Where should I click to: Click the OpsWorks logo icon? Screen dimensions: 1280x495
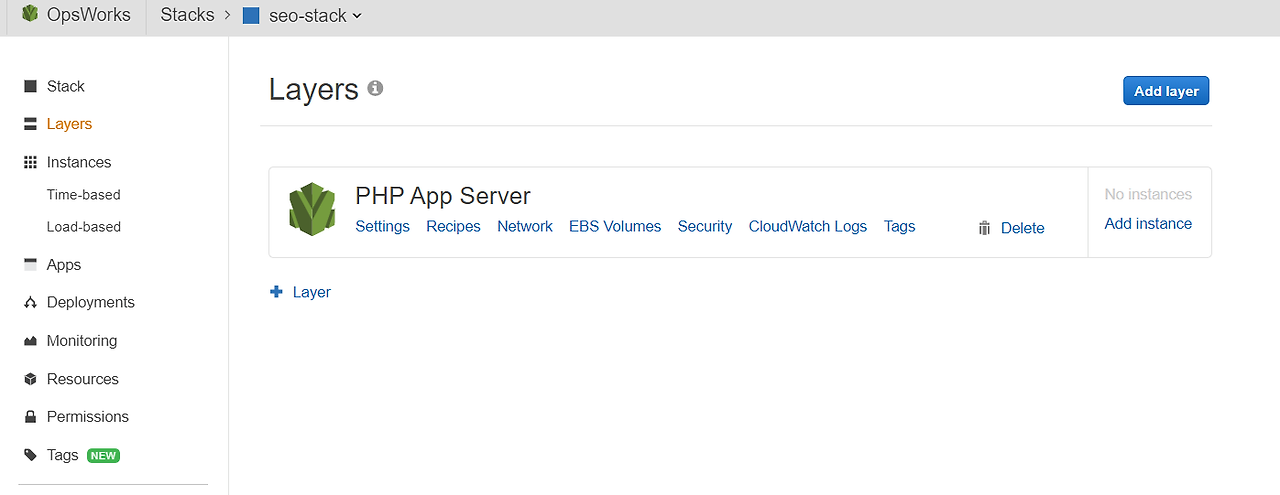30,14
